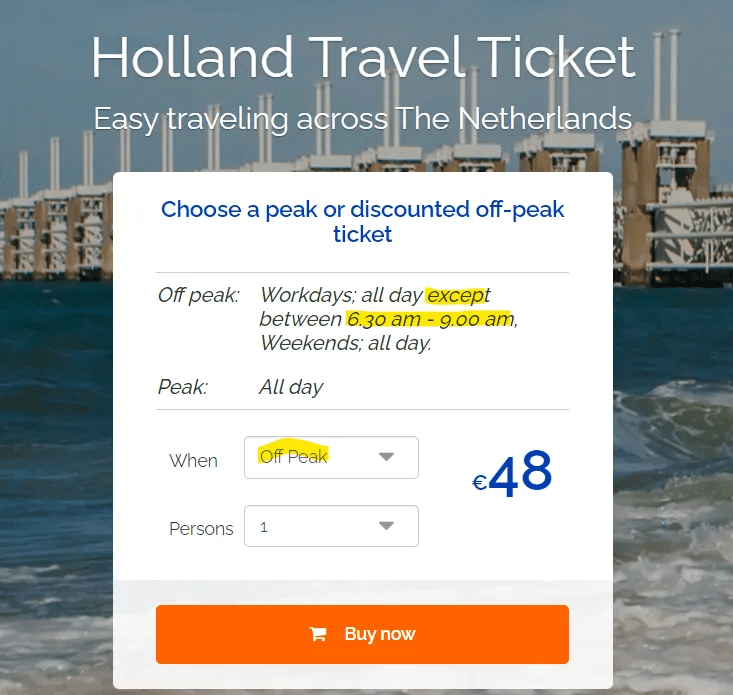Click the highlighted 6.30 am - 9.00 am time
This screenshot has height=695, width=733.
coord(428,320)
